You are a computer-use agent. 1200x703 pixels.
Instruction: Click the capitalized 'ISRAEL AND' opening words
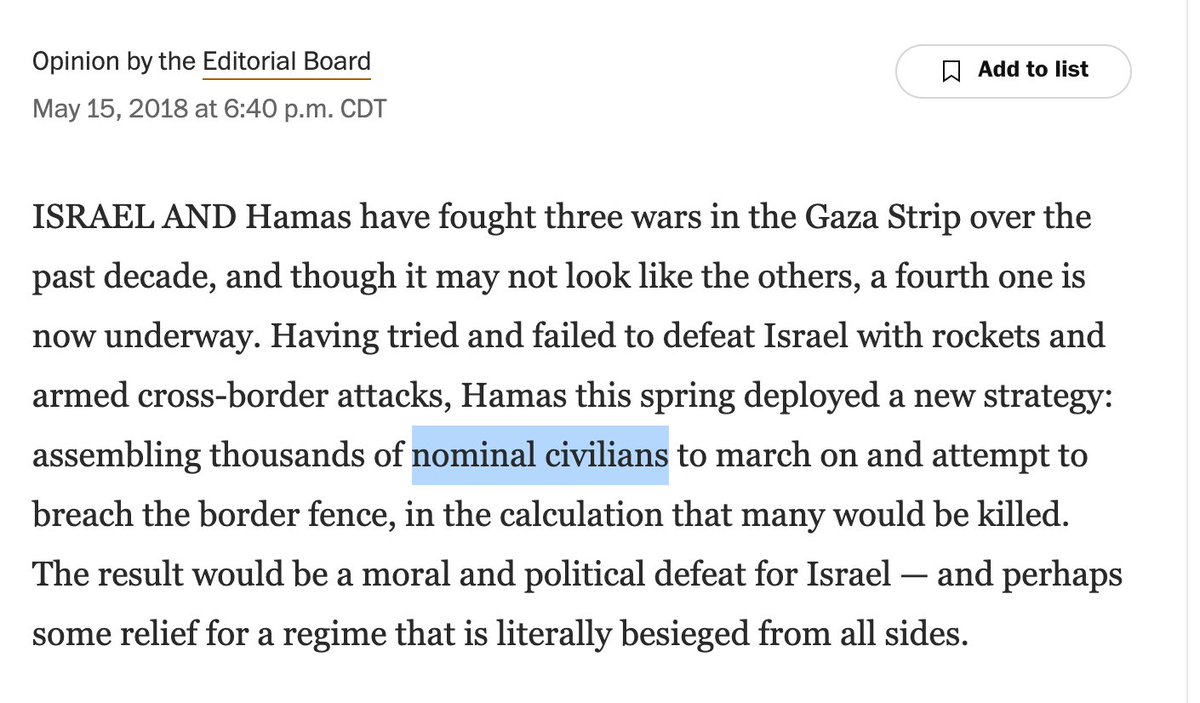(133, 216)
